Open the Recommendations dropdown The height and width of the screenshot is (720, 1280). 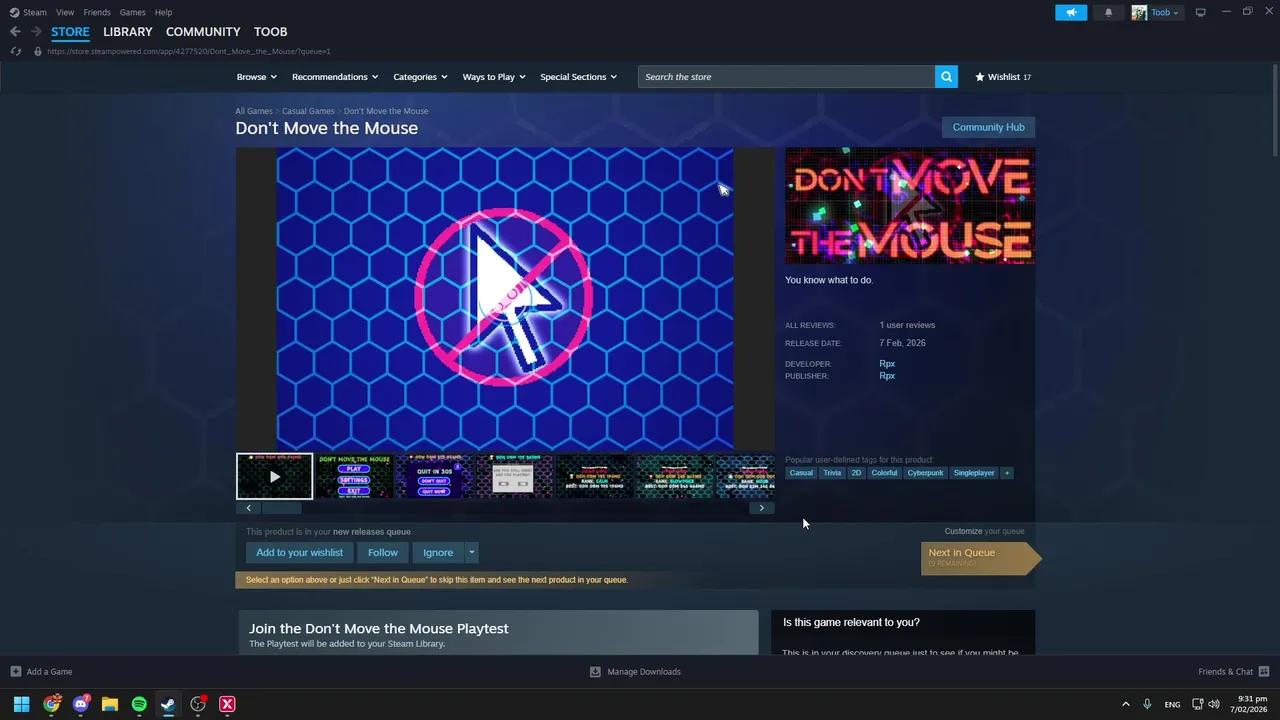(x=335, y=77)
